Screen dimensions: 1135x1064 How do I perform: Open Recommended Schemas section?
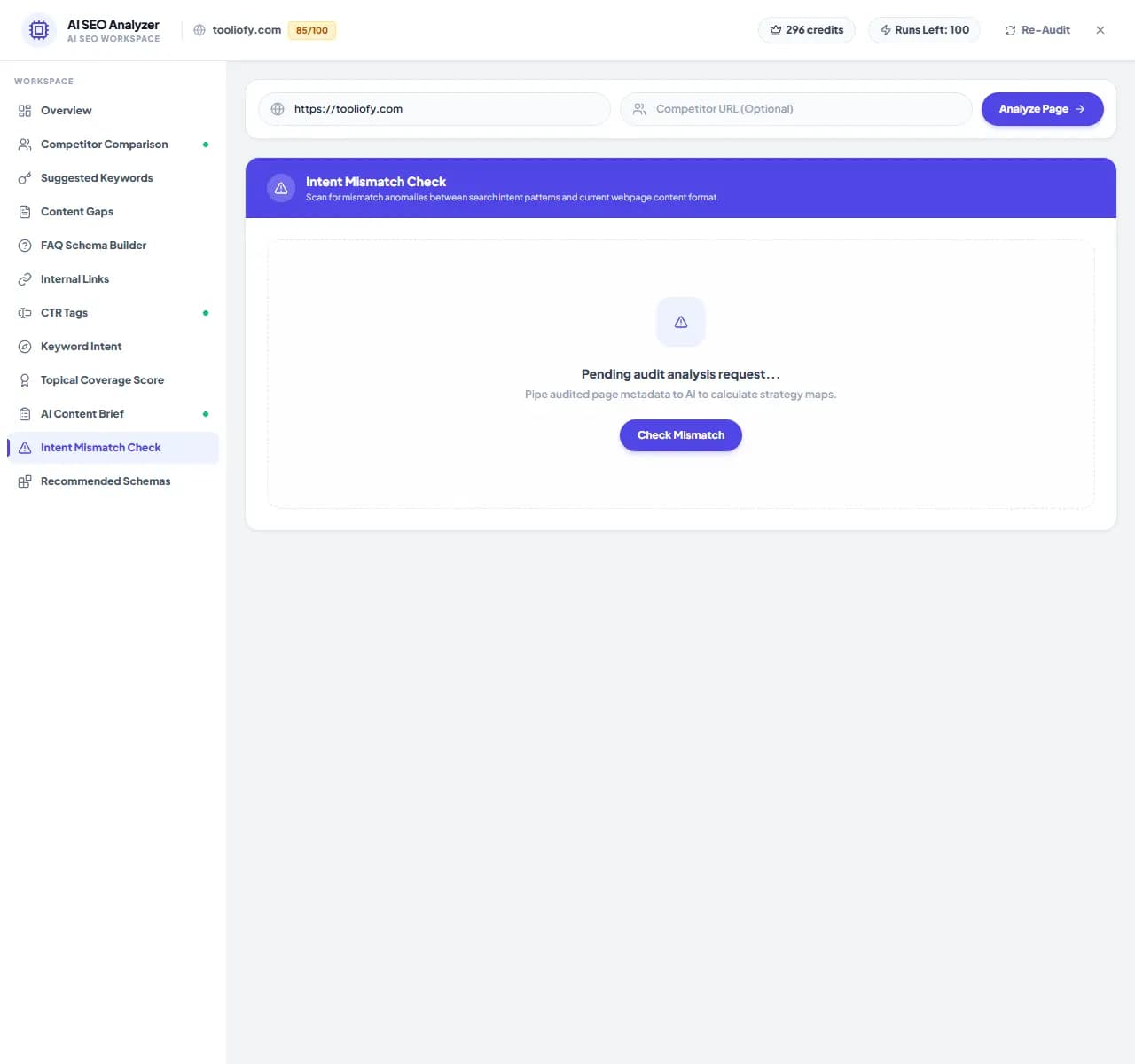113,481
